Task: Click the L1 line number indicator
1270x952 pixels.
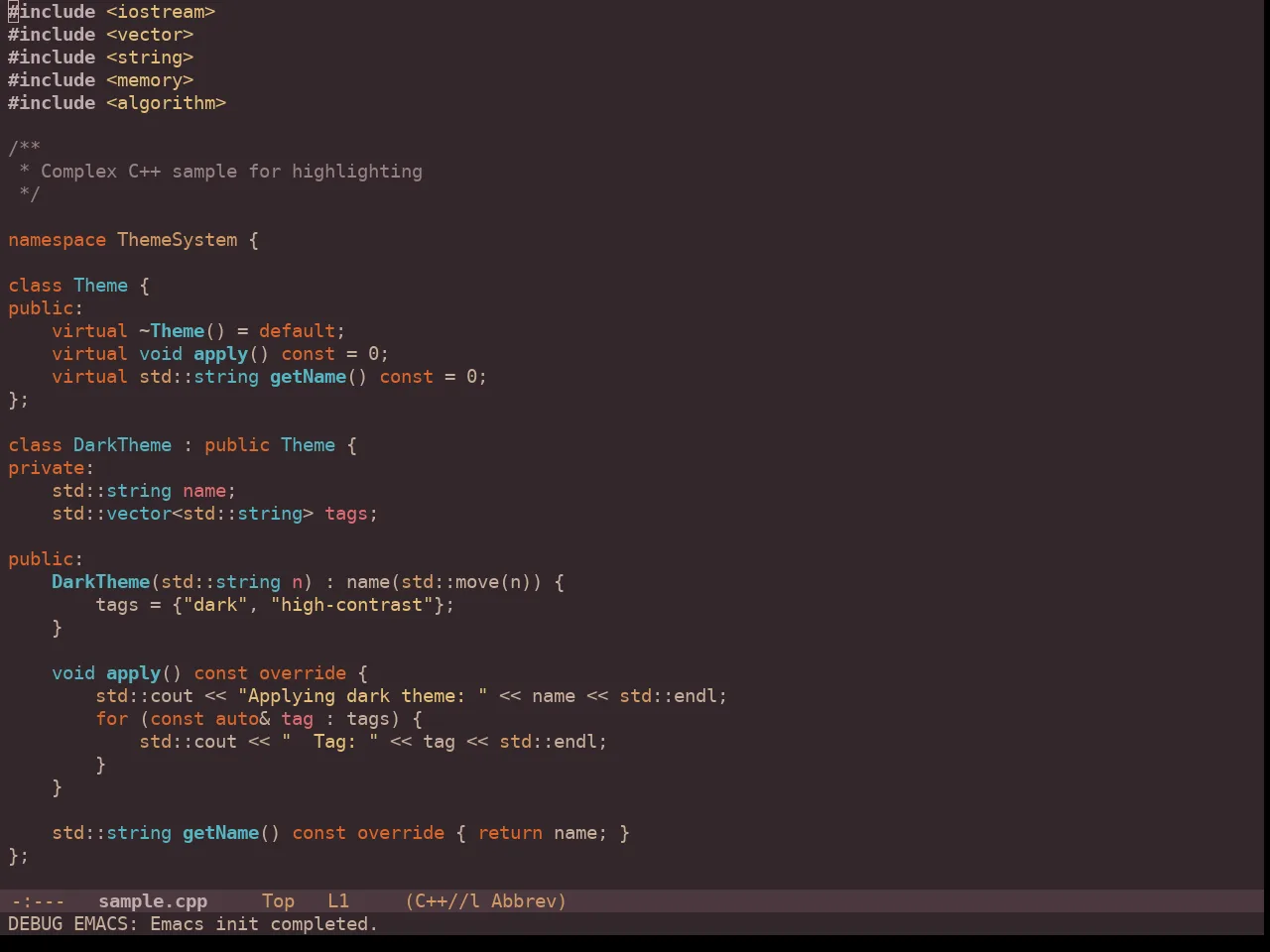Action: coord(338,901)
